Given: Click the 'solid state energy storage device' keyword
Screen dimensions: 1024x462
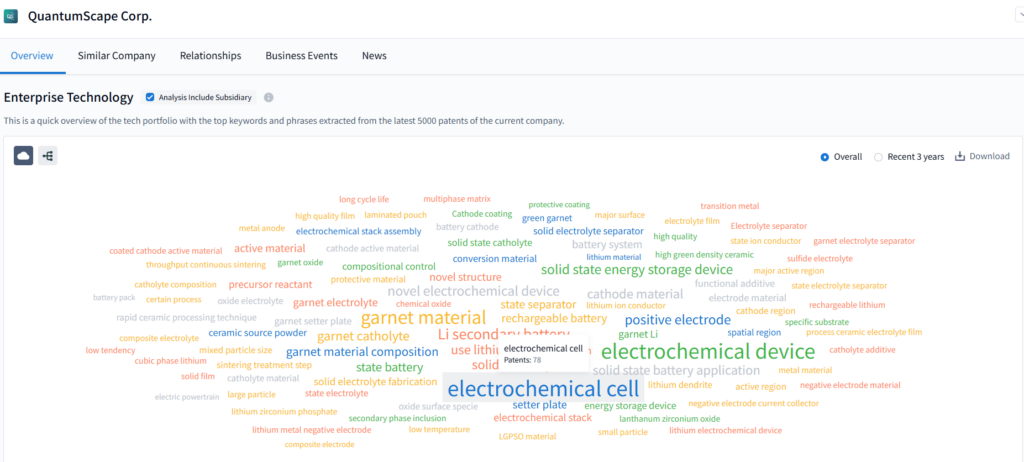Looking at the screenshot, I should coord(636,269).
